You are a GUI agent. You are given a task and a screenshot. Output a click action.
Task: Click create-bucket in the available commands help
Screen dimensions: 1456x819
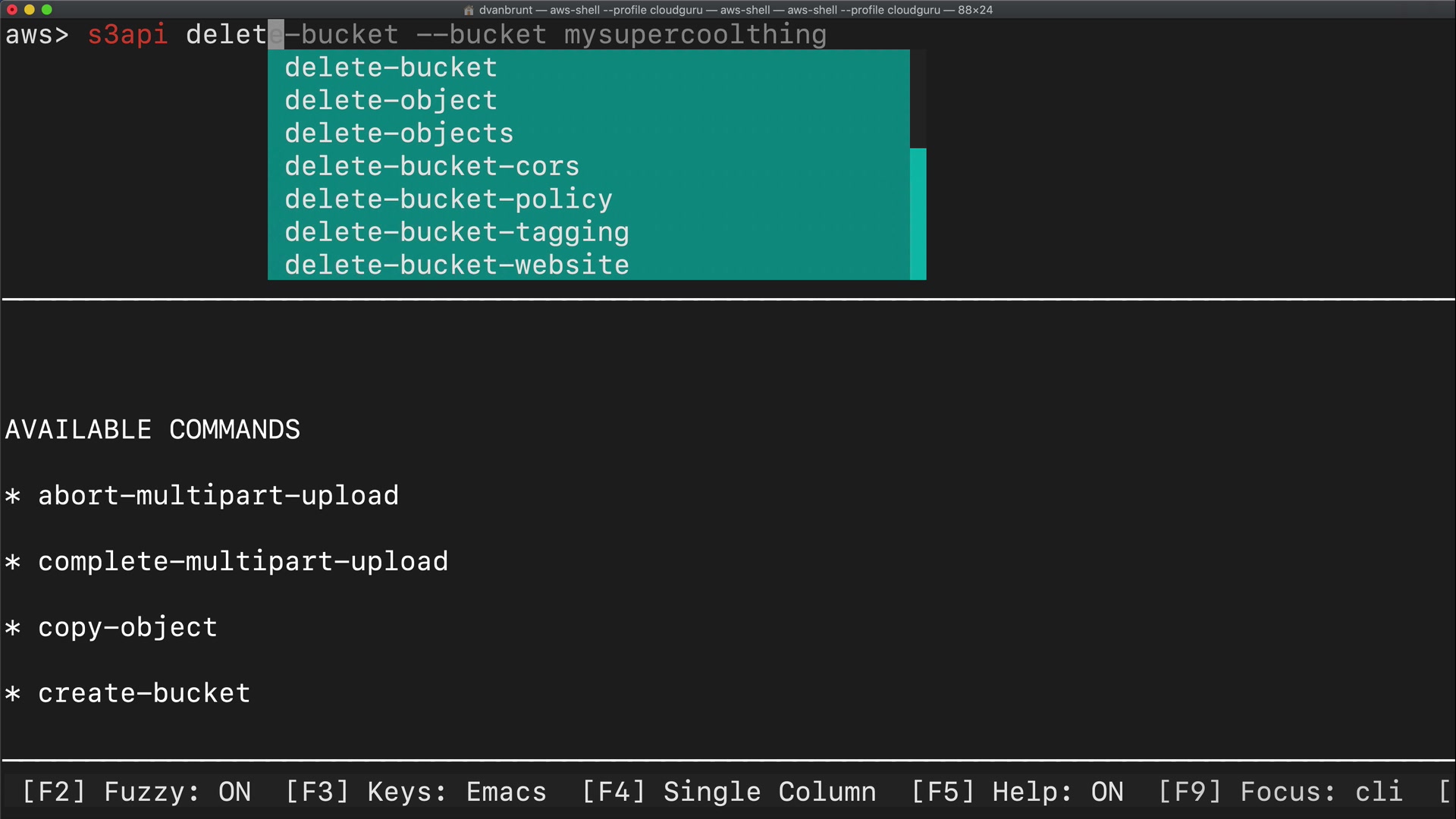click(x=144, y=693)
